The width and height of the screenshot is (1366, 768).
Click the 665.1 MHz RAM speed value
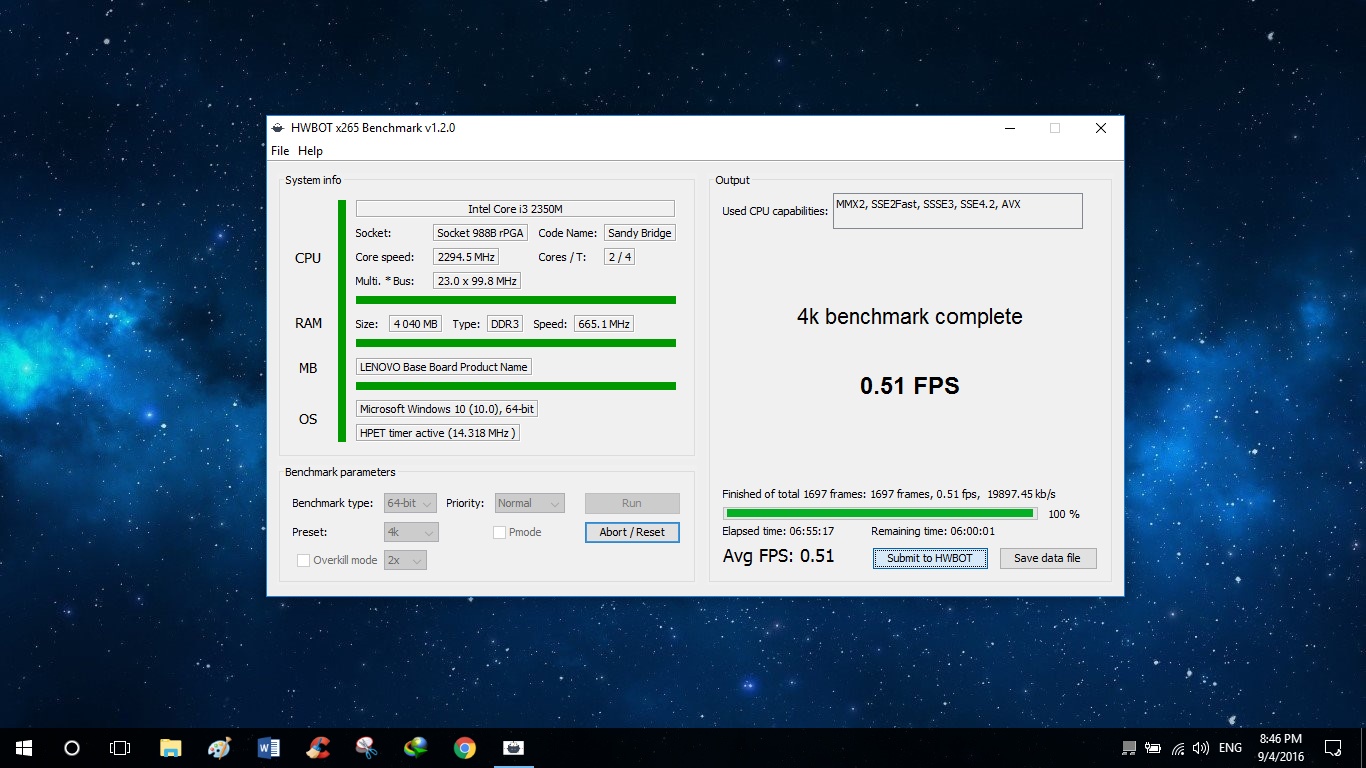tap(604, 324)
